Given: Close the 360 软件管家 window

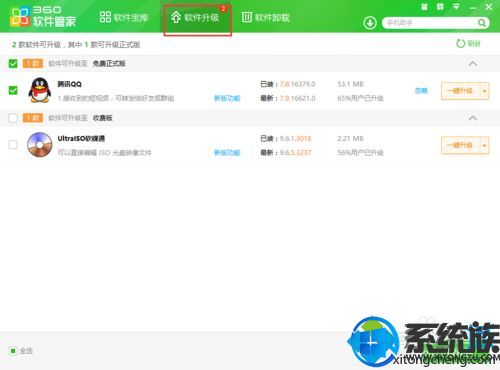Looking at the screenshot, I should [x=489, y=7].
